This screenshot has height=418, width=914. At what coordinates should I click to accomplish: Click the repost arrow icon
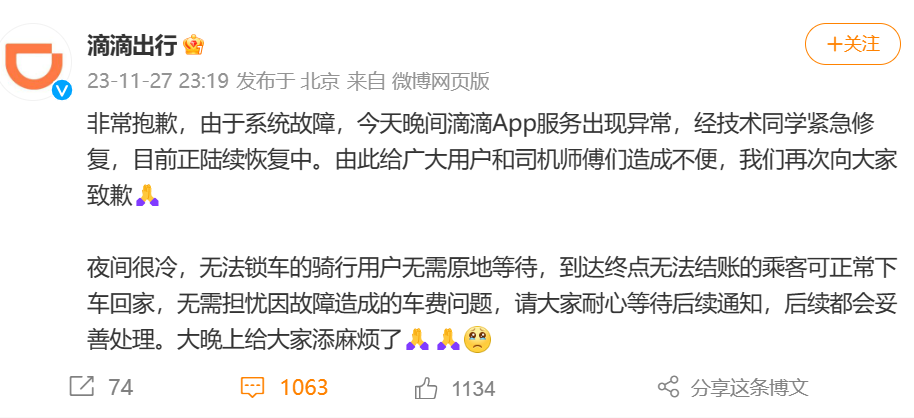[81, 387]
